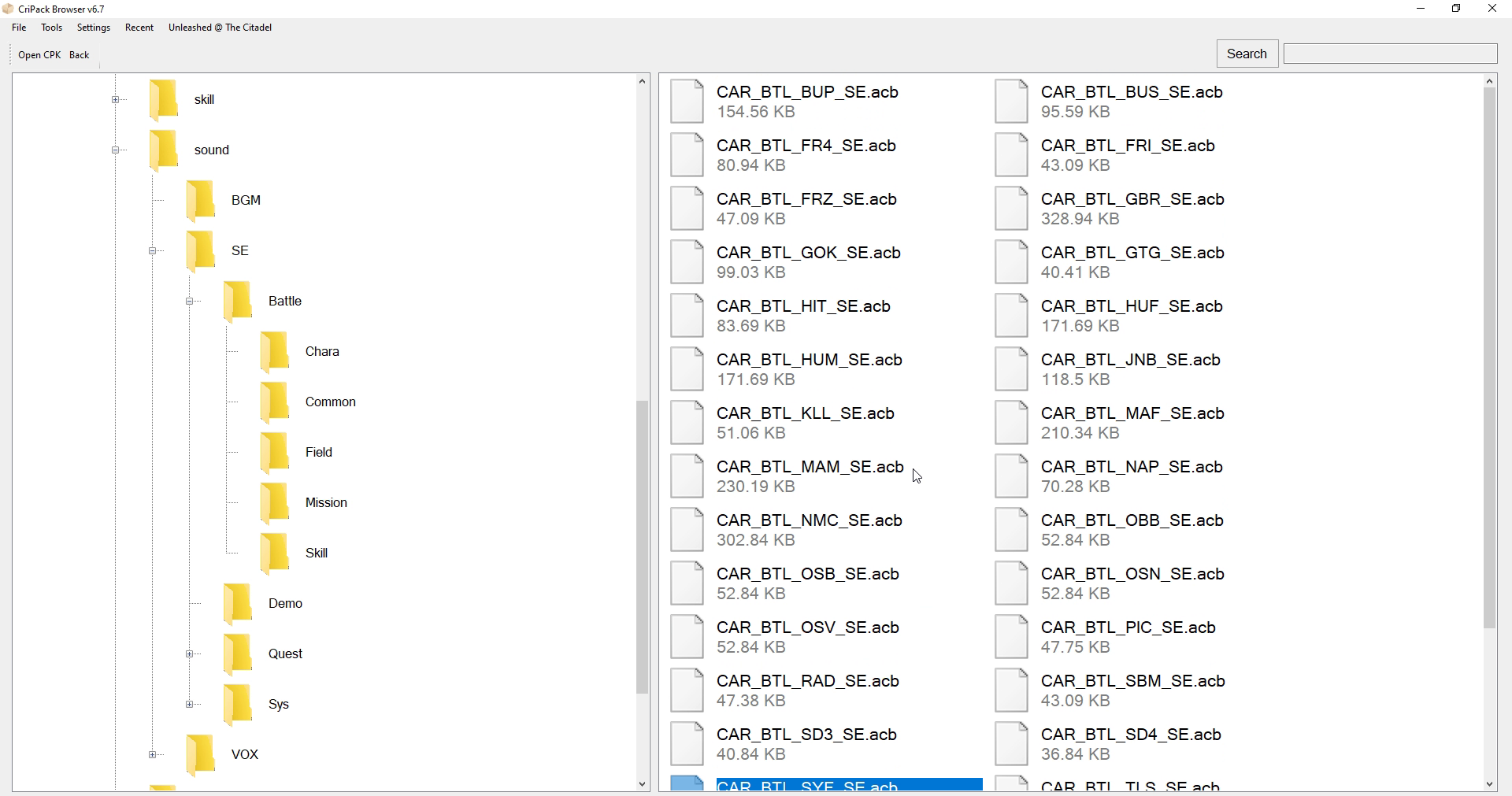Expand the Quest folder node

pos(189,654)
